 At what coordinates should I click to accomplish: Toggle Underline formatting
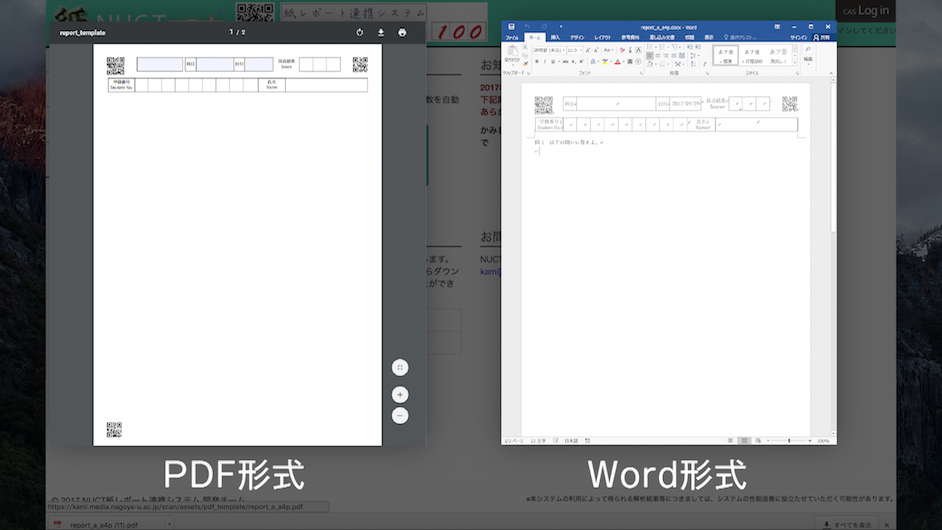coord(553,61)
